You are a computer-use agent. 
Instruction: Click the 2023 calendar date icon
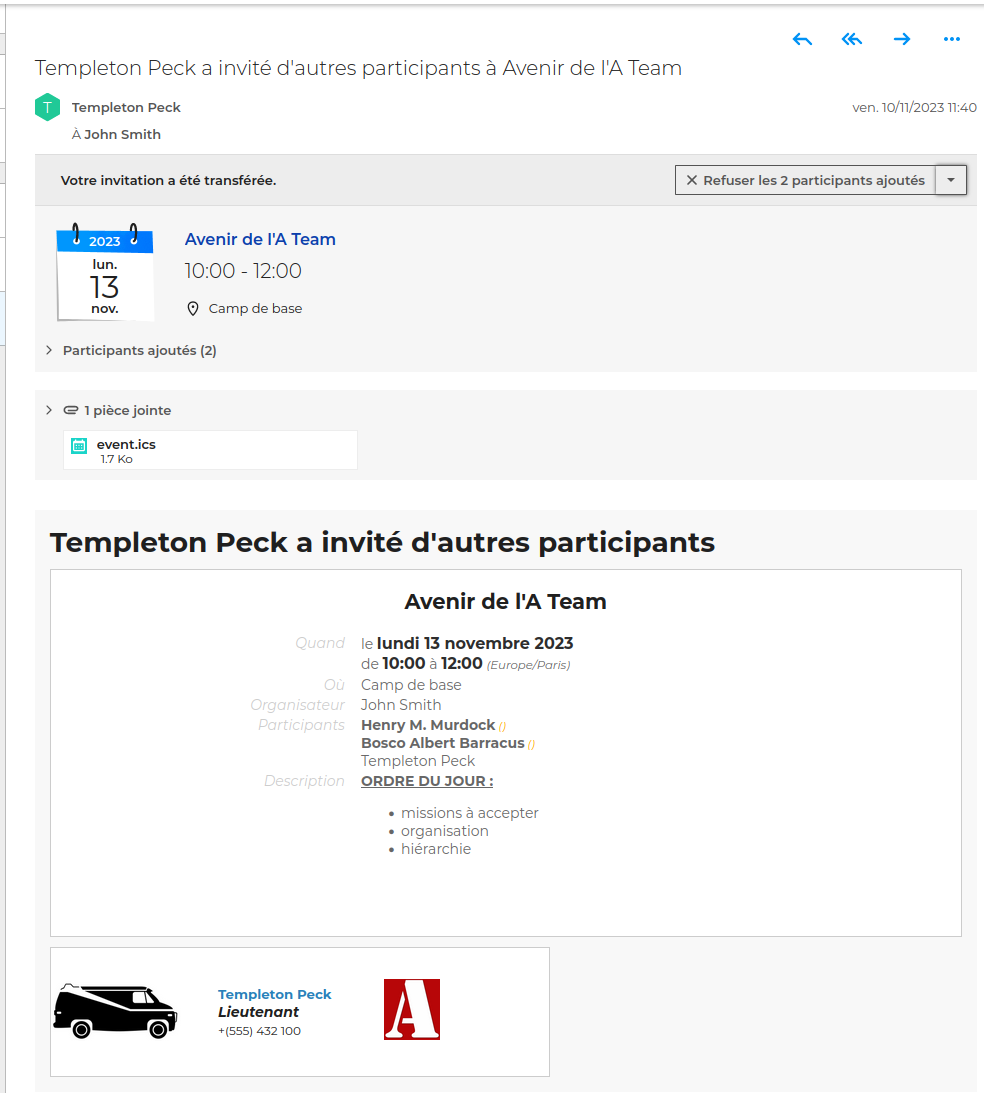tap(105, 273)
